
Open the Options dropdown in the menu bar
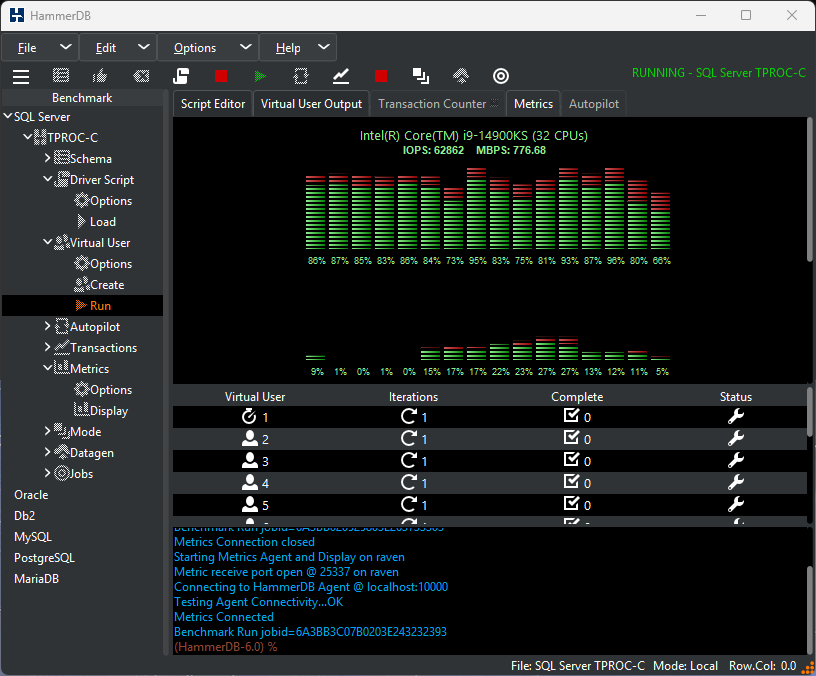(x=208, y=48)
